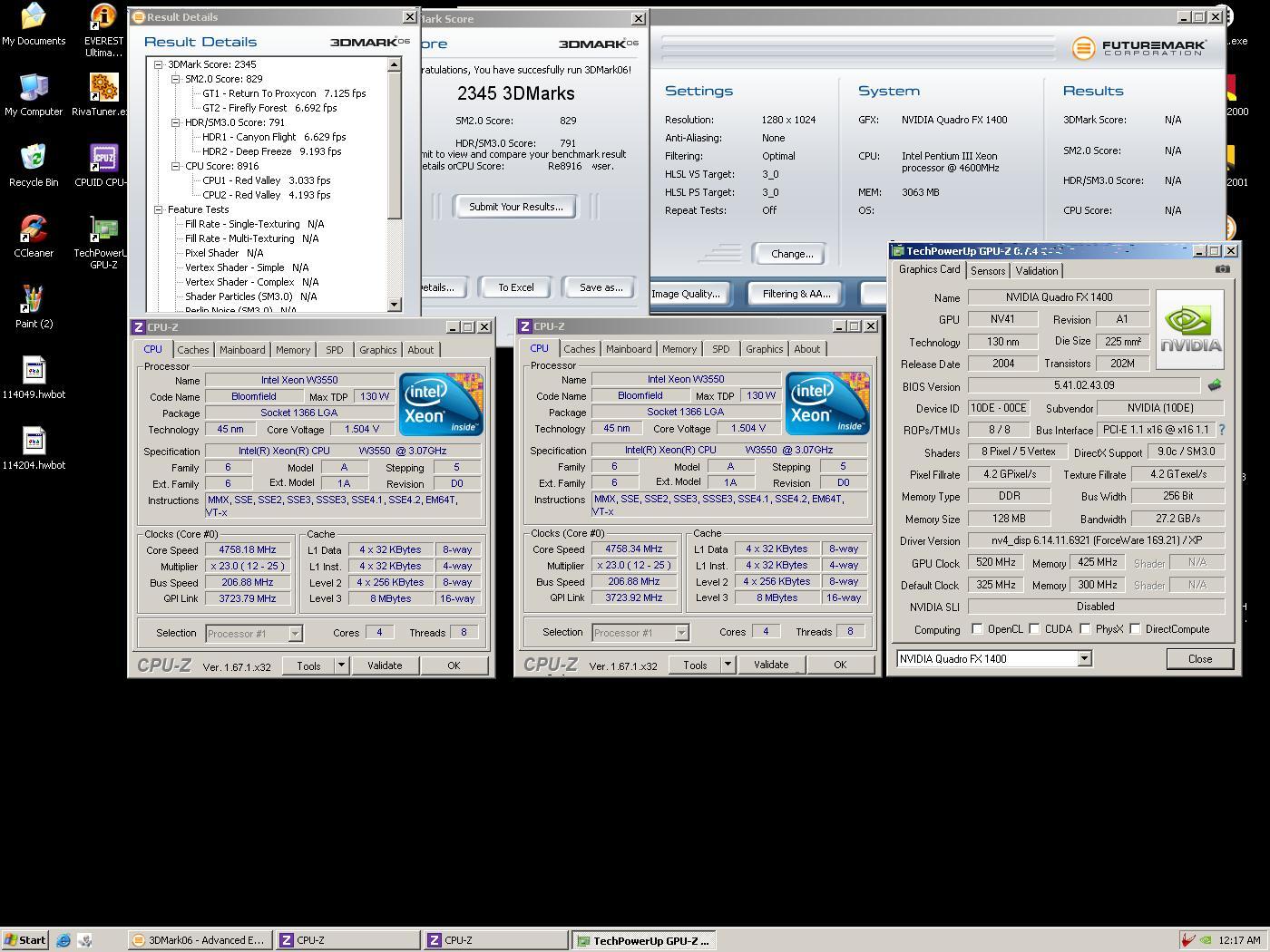This screenshot has height=952, width=1270.
Task: Open the 114204.hwbot file icon
Action: (x=34, y=449)
